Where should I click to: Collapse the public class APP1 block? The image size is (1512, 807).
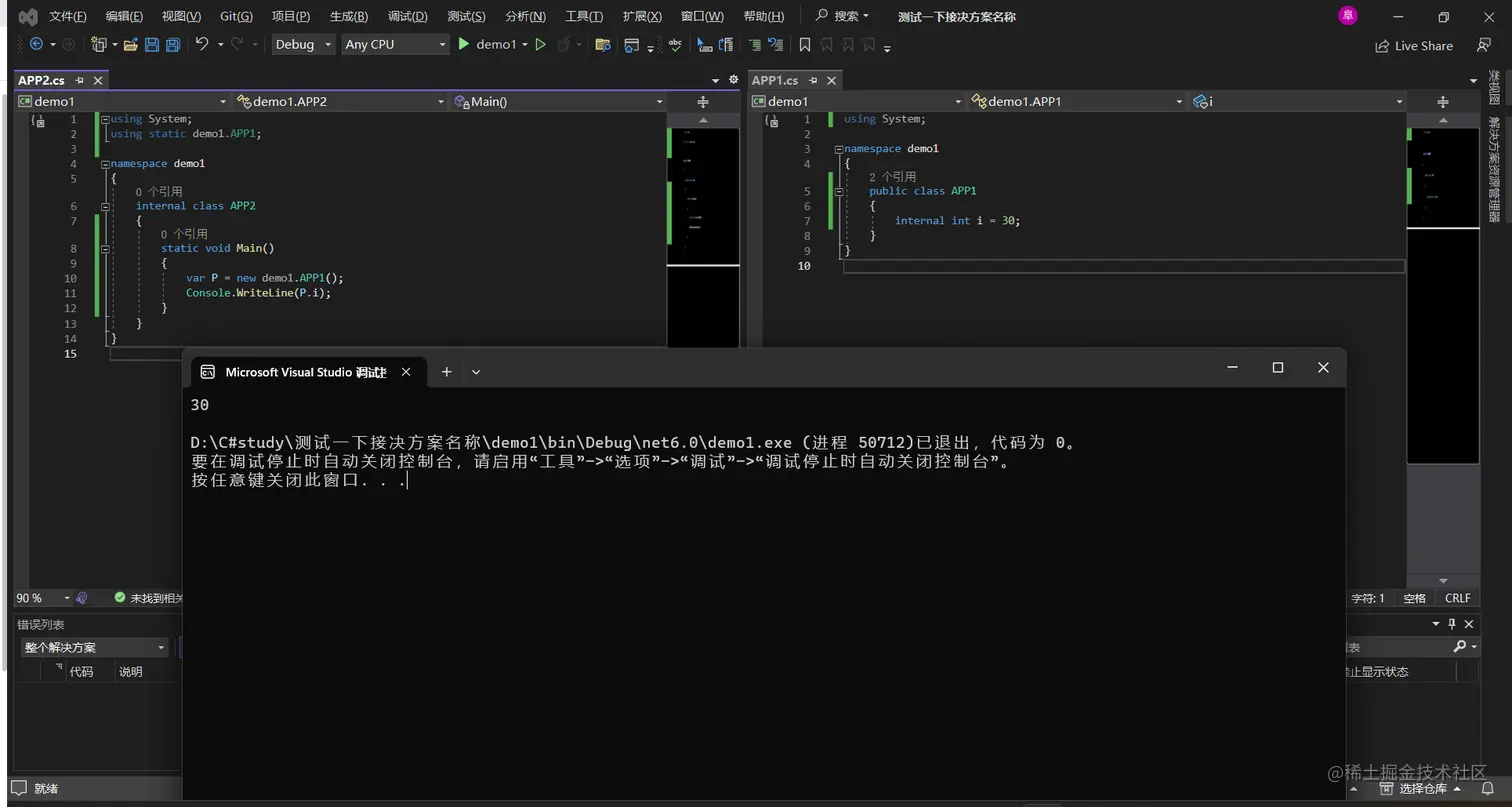coord(839,191)
